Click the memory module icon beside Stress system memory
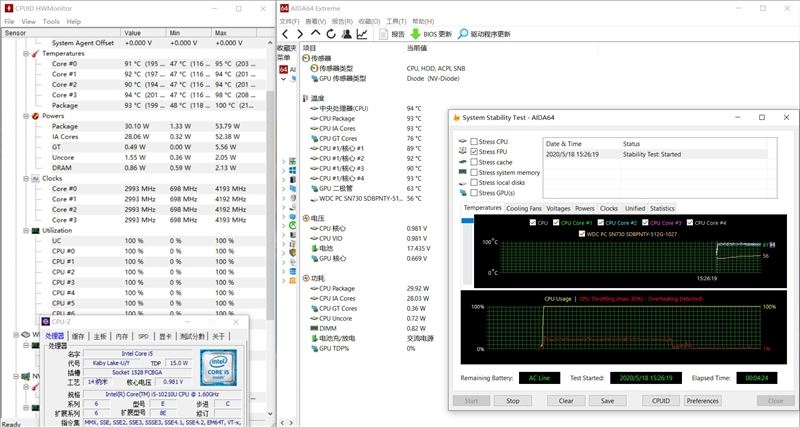The image size is (800, 427). (463, 172)
